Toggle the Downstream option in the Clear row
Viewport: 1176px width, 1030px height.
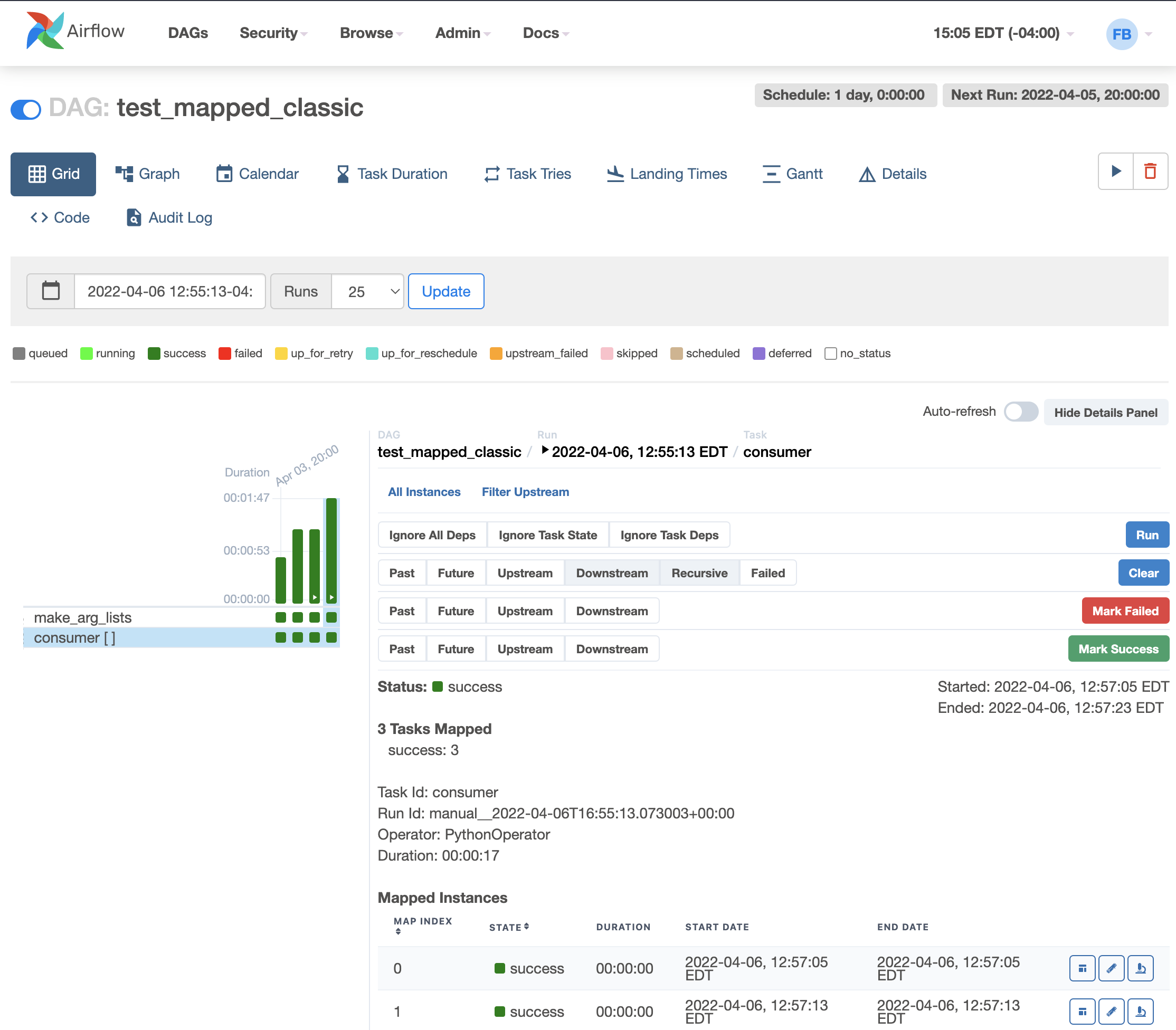click(611, 573)
